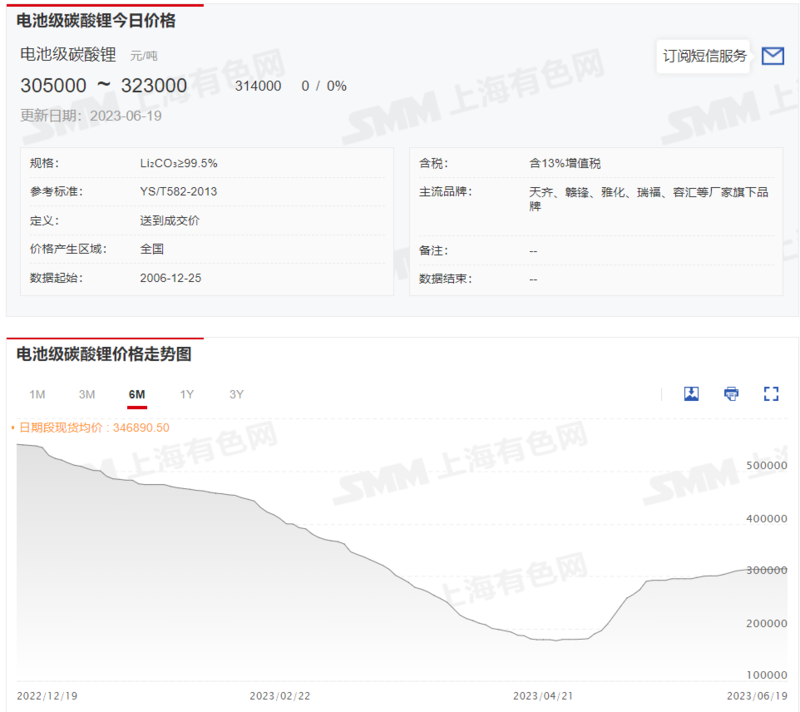Expand the chart to fullscreen
This screenshot has height=712, width=800.
(x=771, y=394)
